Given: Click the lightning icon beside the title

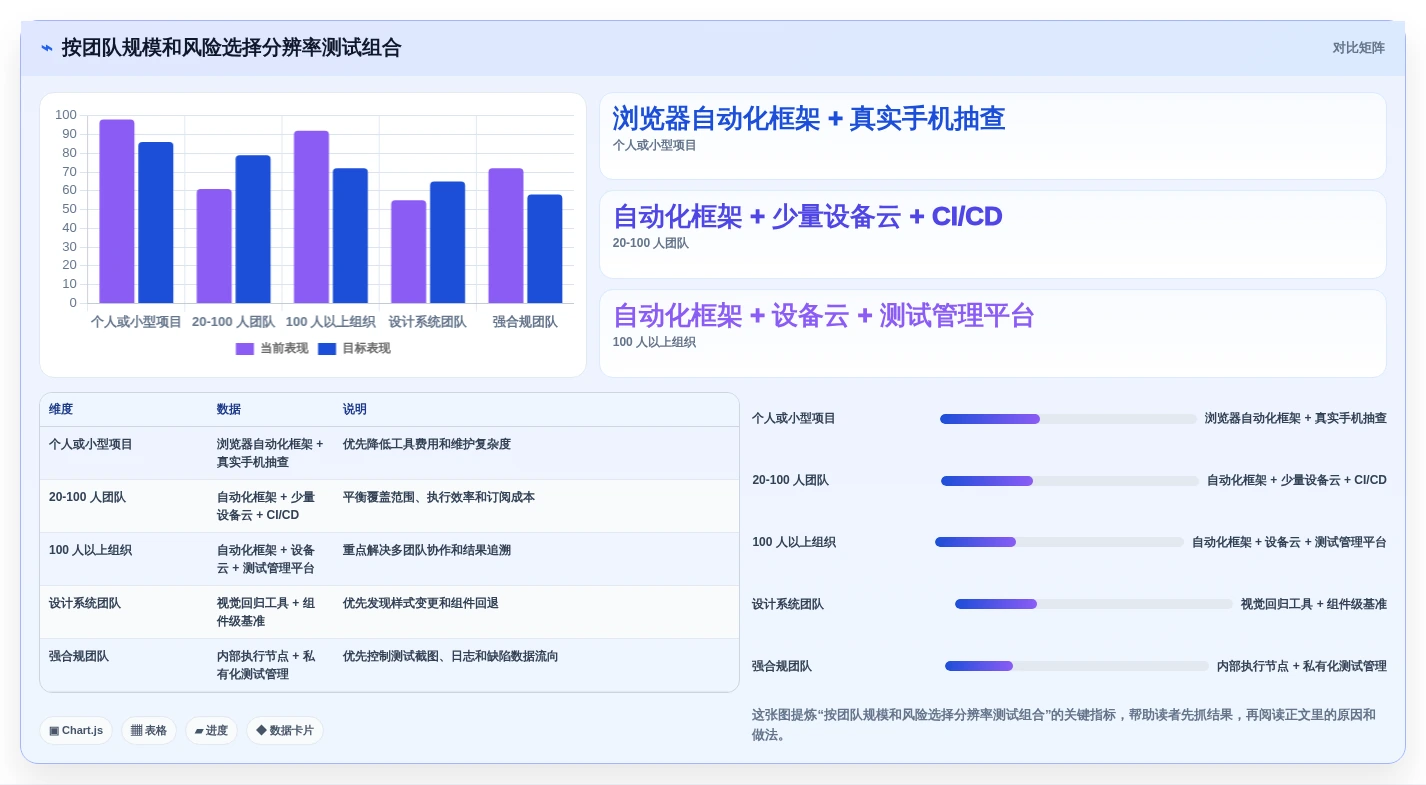Looking at the screenshot, I should (47, 48).
